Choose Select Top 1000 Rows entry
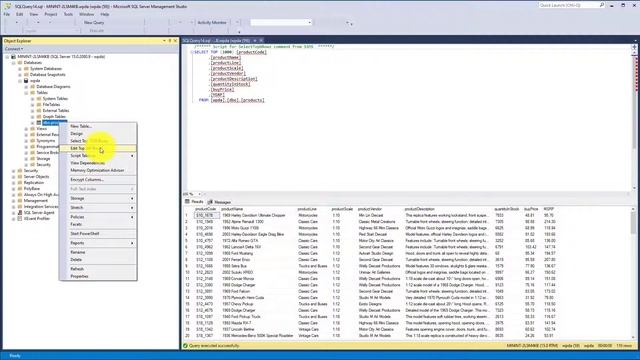 (x=98, y=141)
